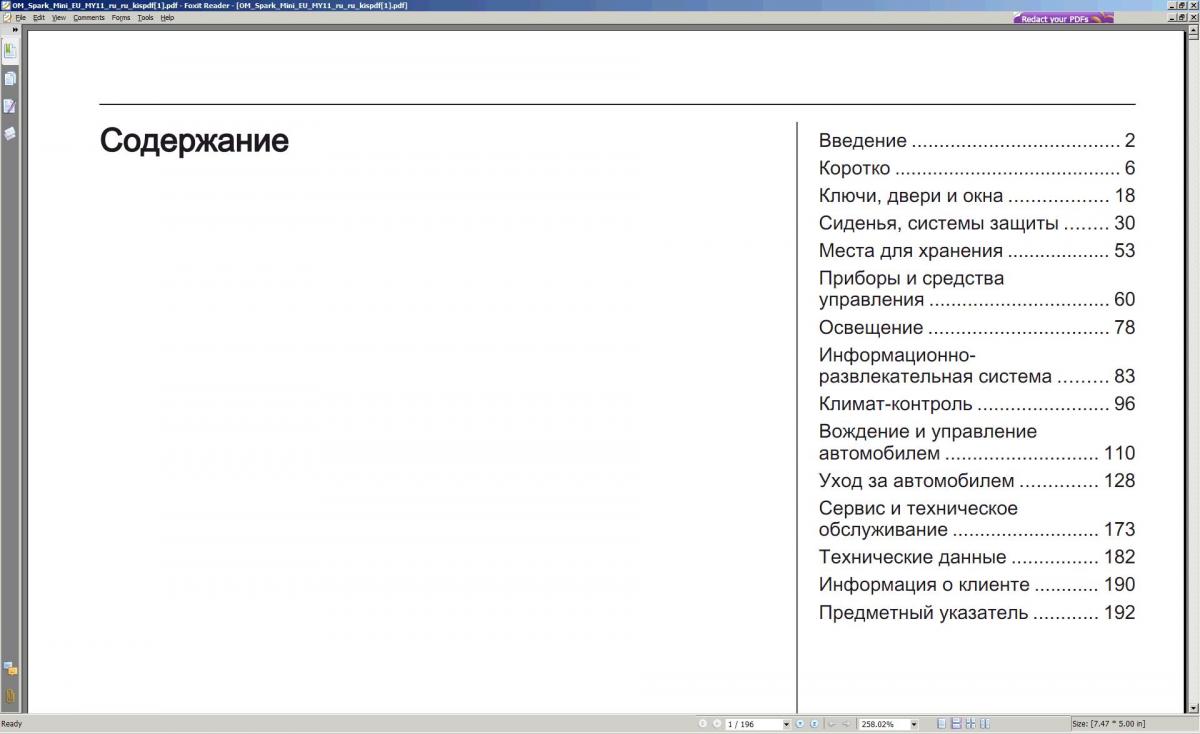The height and width of the screenshot is (734, 1200).
Task: Open the Attachments paperclip panel
Action: 10,695
